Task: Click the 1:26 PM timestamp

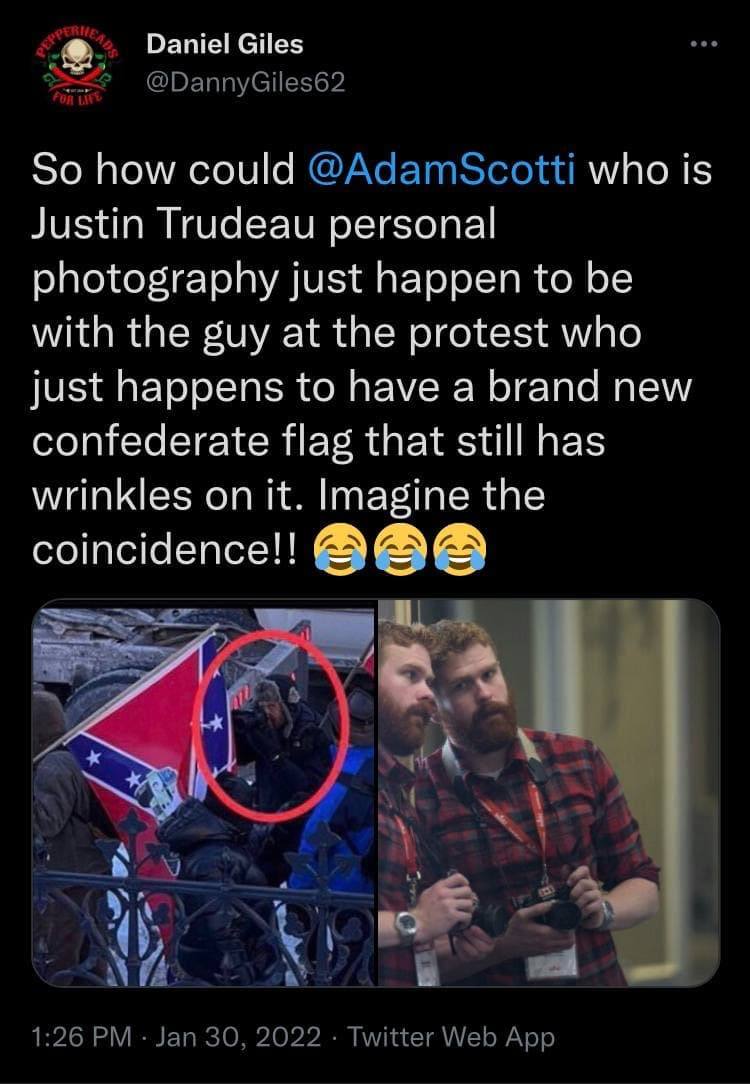Action: [x=82, y=1037]
